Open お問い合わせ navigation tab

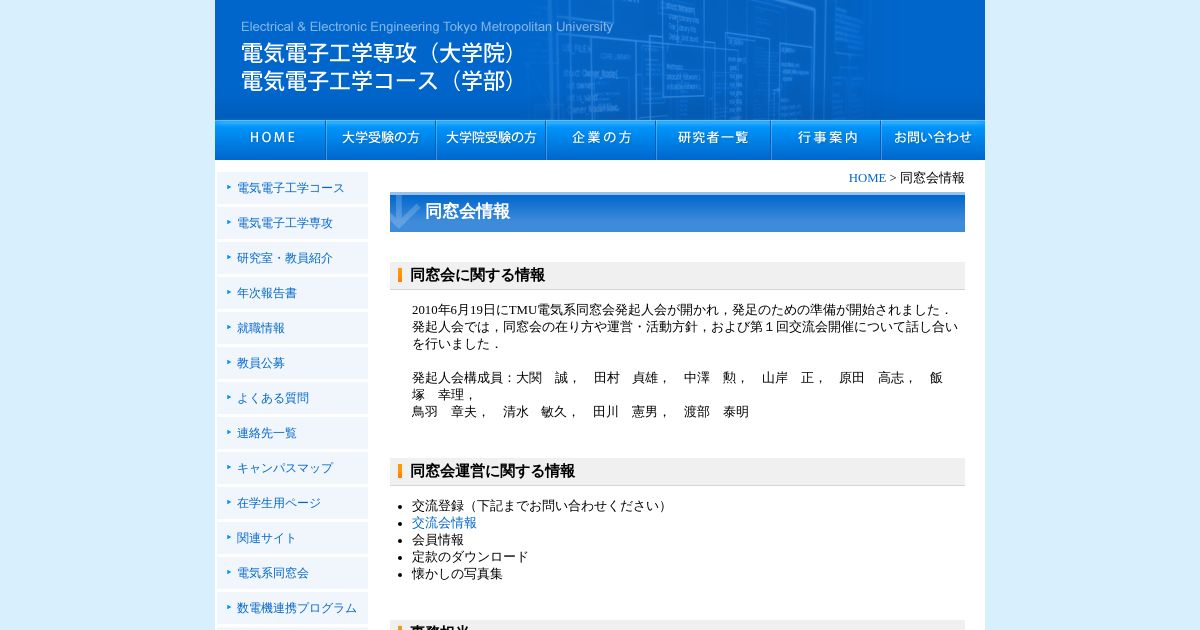coord(933,140)
